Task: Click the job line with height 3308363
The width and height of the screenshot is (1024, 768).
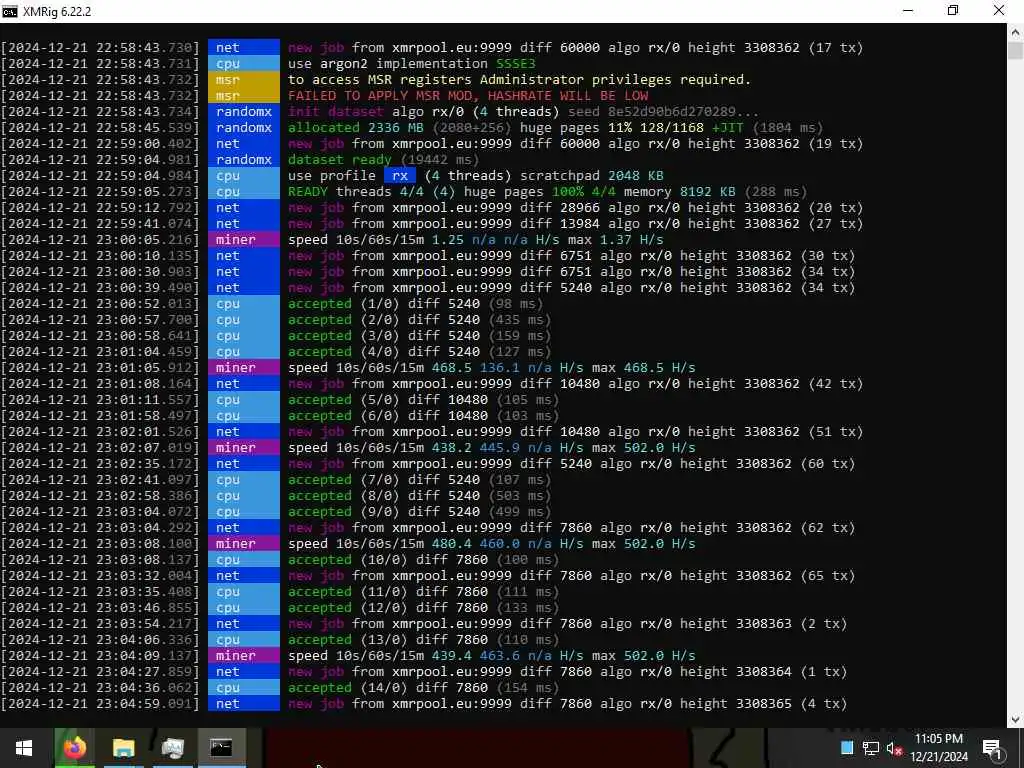Action: click(x=568, y=624)
